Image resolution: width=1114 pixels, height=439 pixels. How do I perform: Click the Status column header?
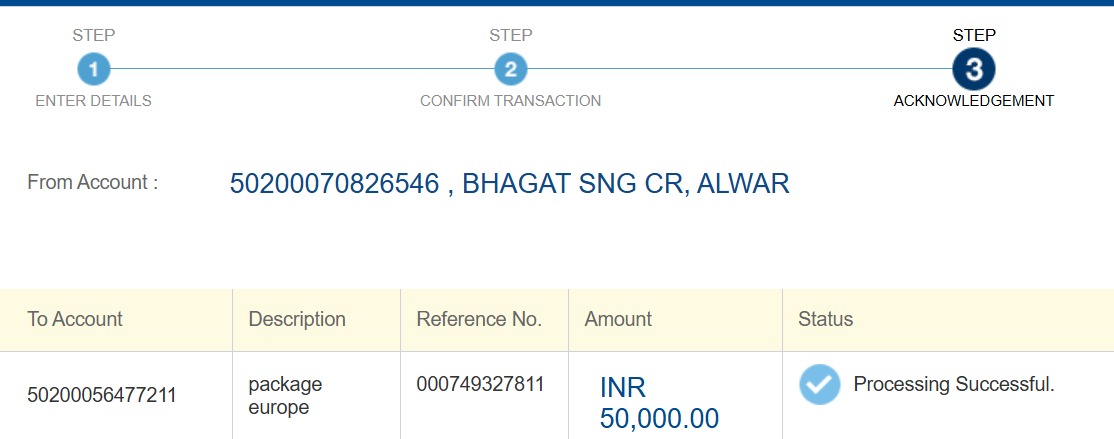pos(825,320)
